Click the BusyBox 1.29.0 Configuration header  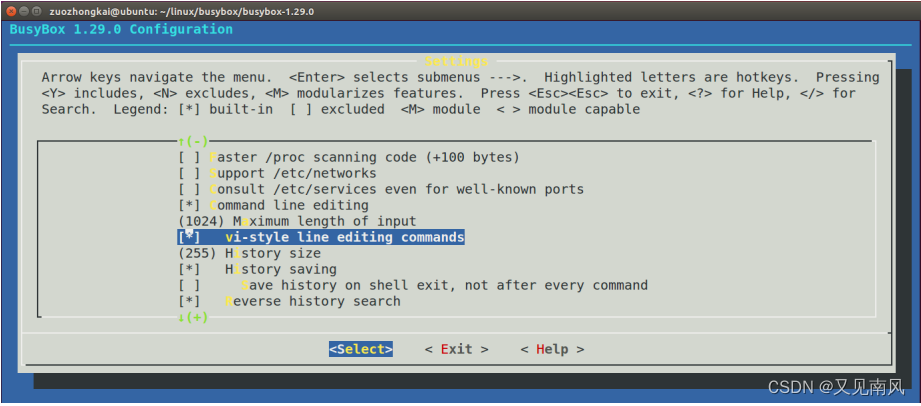coord(122,29)
